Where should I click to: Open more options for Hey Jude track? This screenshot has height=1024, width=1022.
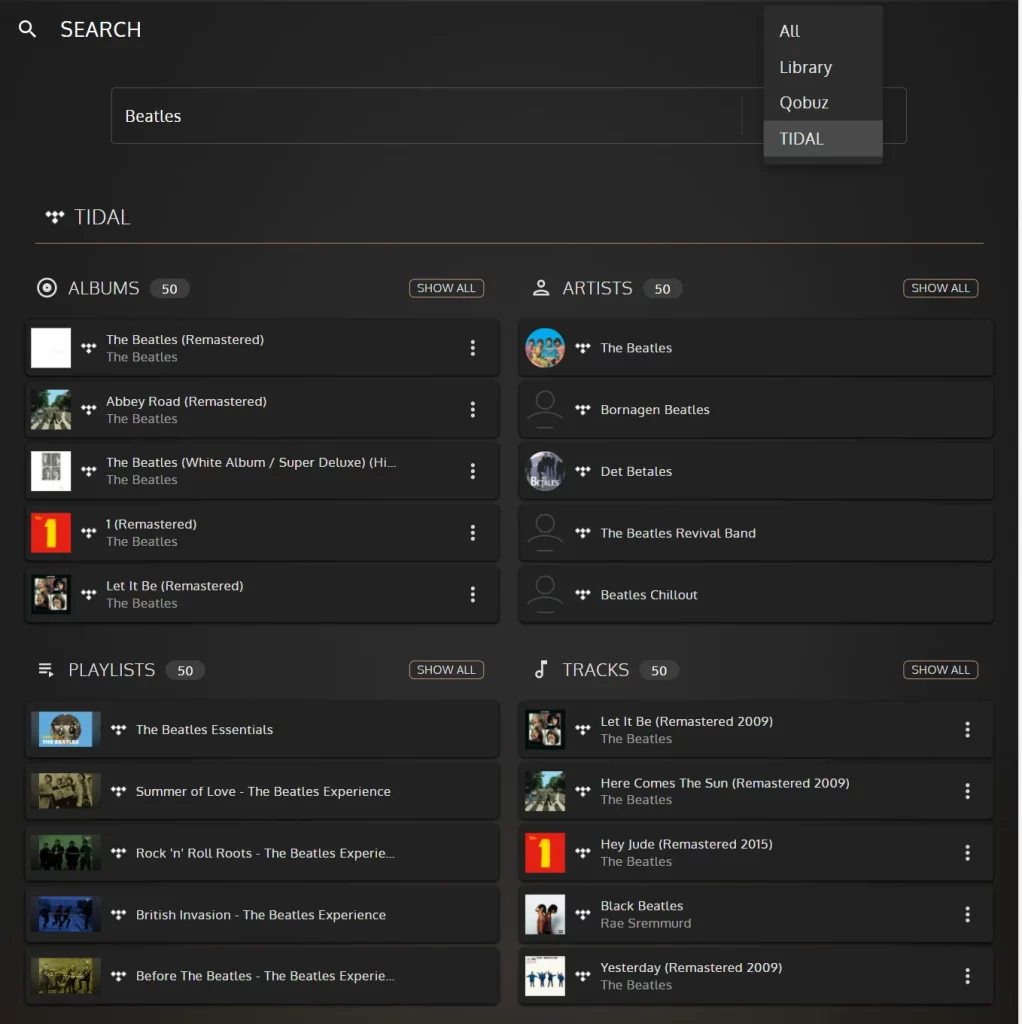tap(967, 852)
